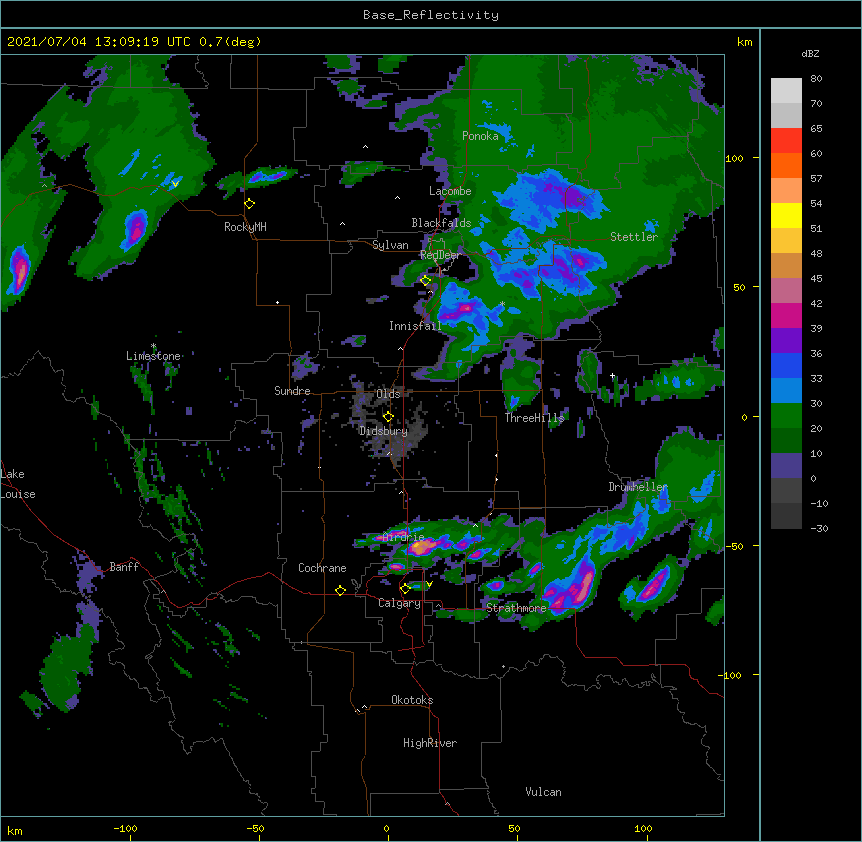Screen dimensions: 862x842
Task: Select the orange 57-60 dBZ legend swatch
Action: tap(786, 165)
